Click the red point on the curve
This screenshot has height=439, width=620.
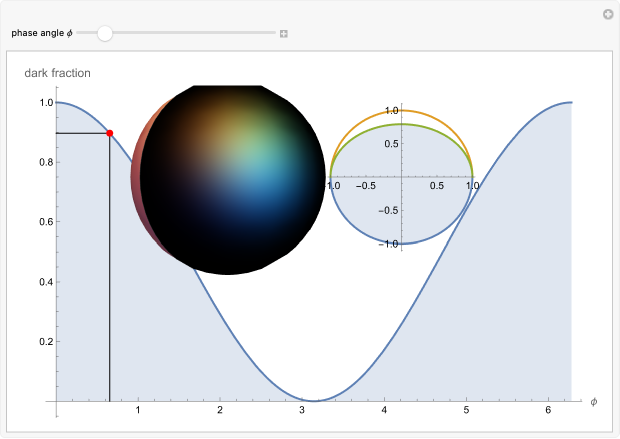point(109,133)
